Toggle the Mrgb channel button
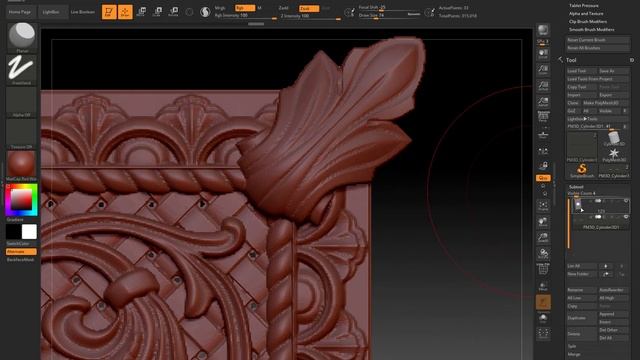Image resolution: width=640 pixels, height=360 pixels. tap(220, 8)
